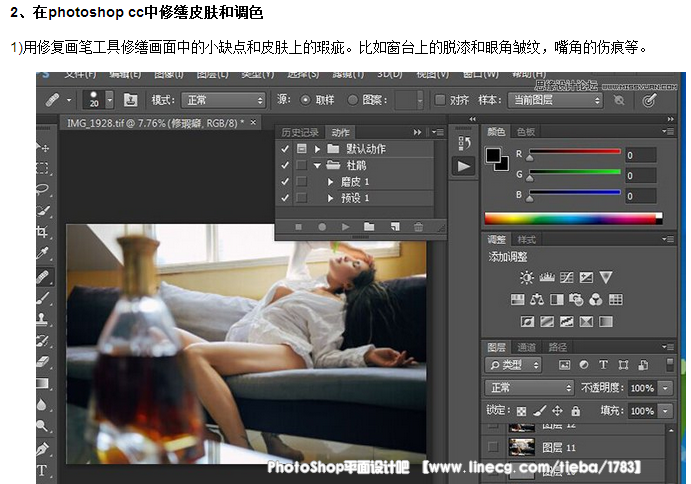Image resolution: width=691 pixels, height=484 pixels.
Task: Open the 模式 blend mode dropdown in options bar
Action: pos(223,101)
